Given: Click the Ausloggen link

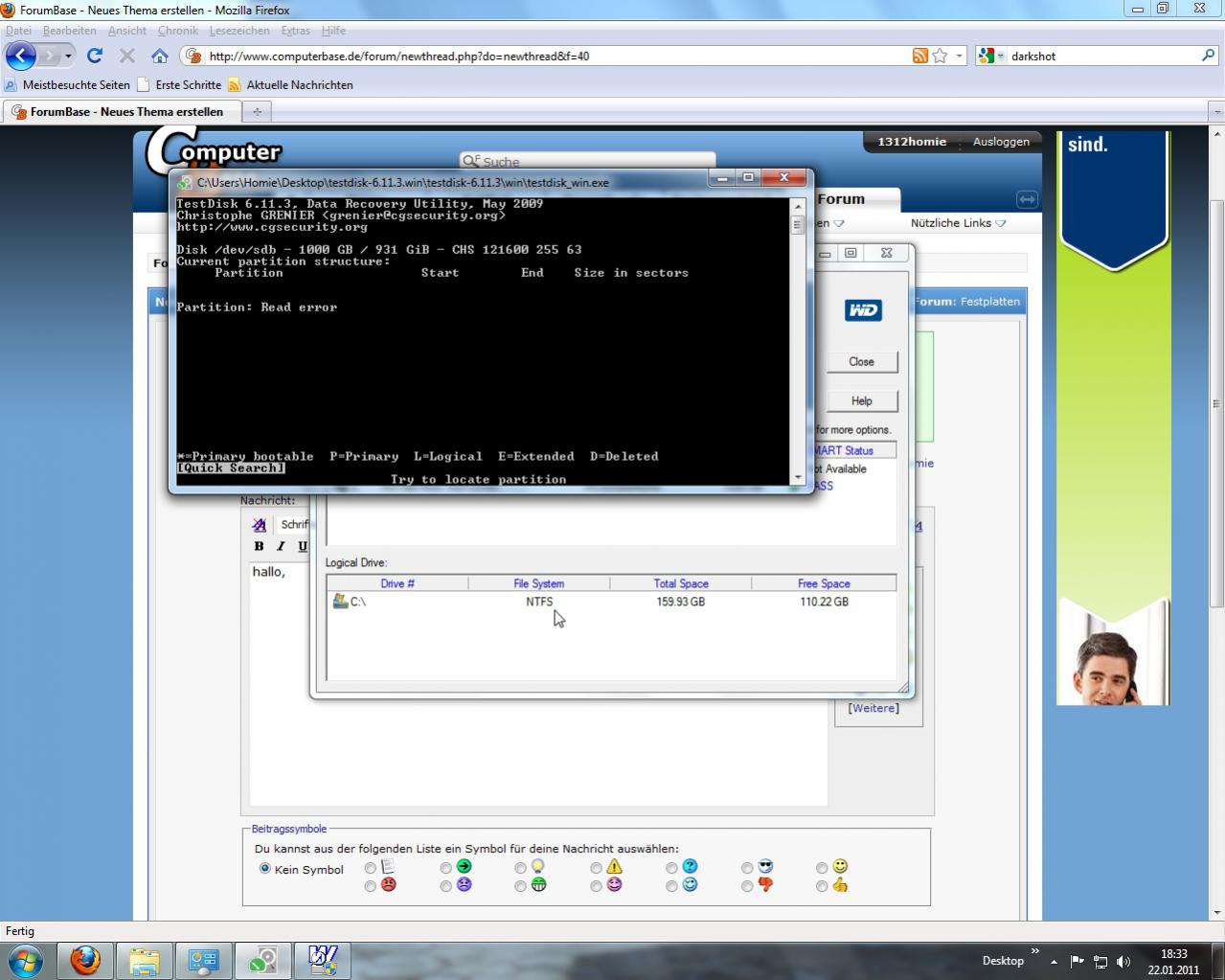Looking at the screenshot, I should pos(1001,142).
